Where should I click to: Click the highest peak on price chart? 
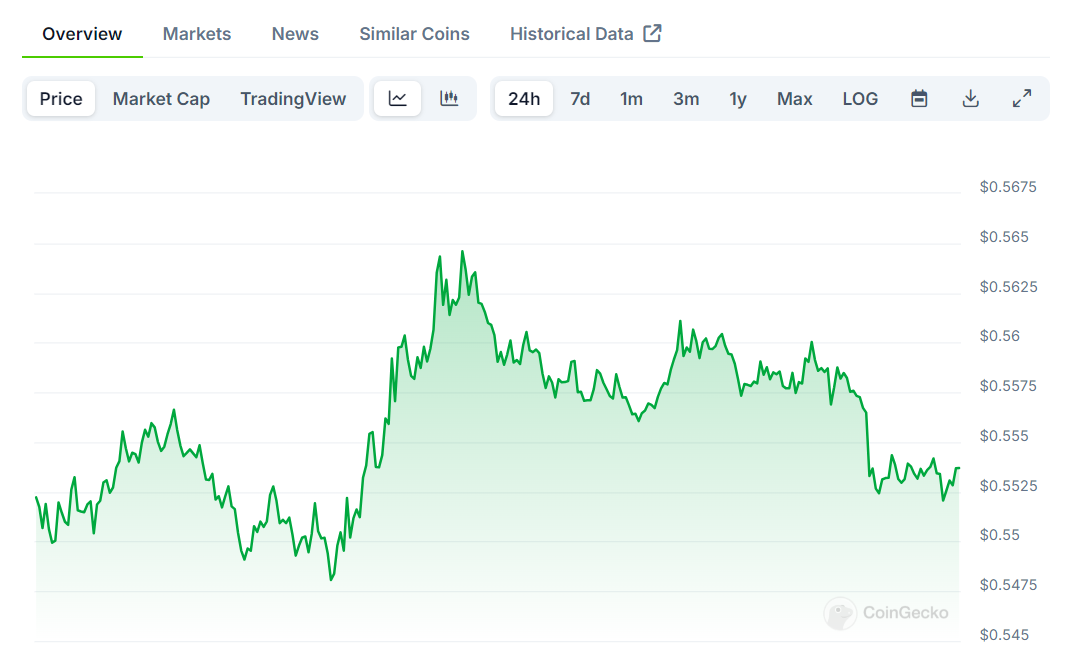(462, 252)
